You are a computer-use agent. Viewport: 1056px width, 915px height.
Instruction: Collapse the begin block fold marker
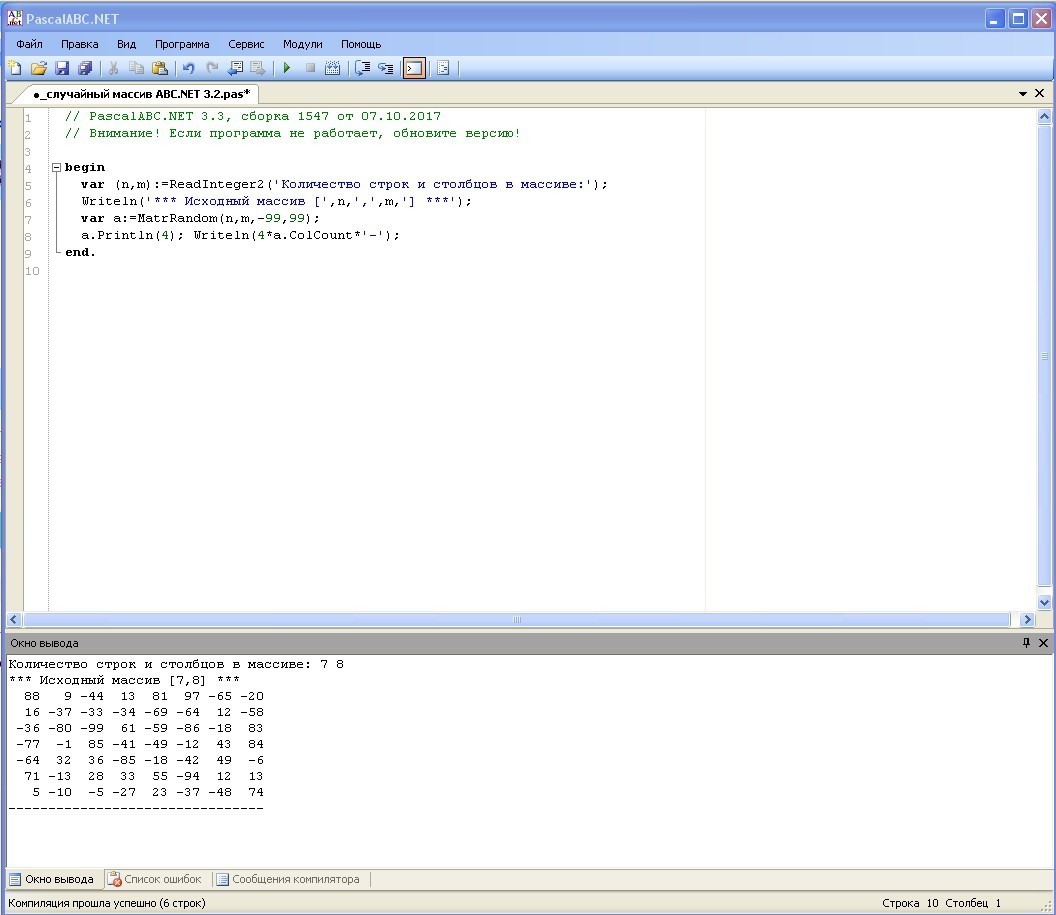56,167
